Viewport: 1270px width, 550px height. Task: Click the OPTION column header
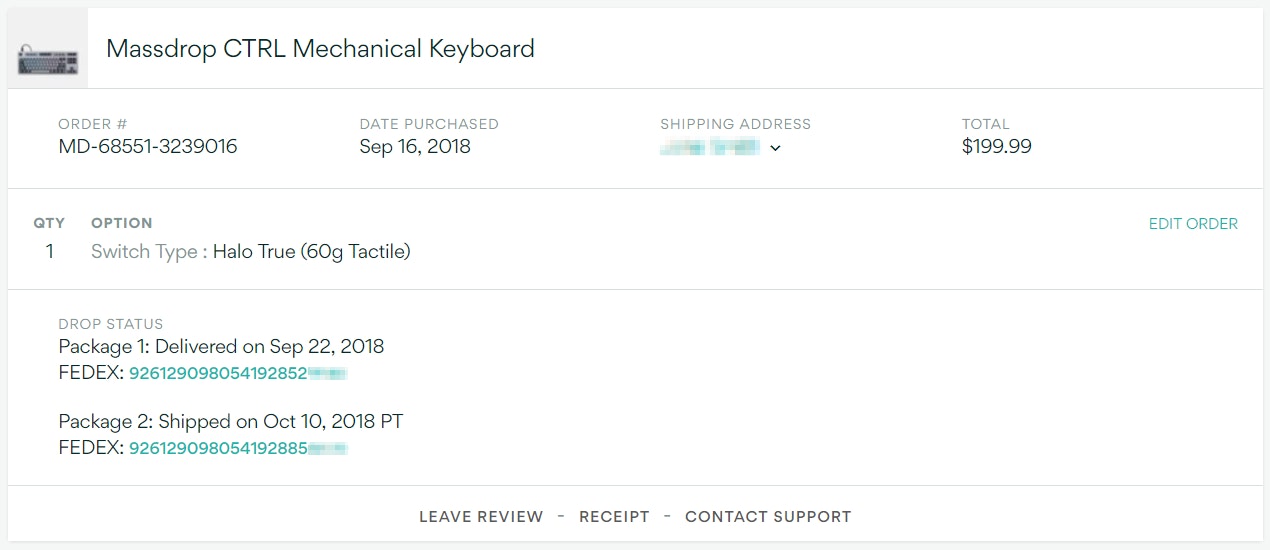point(121,223)
